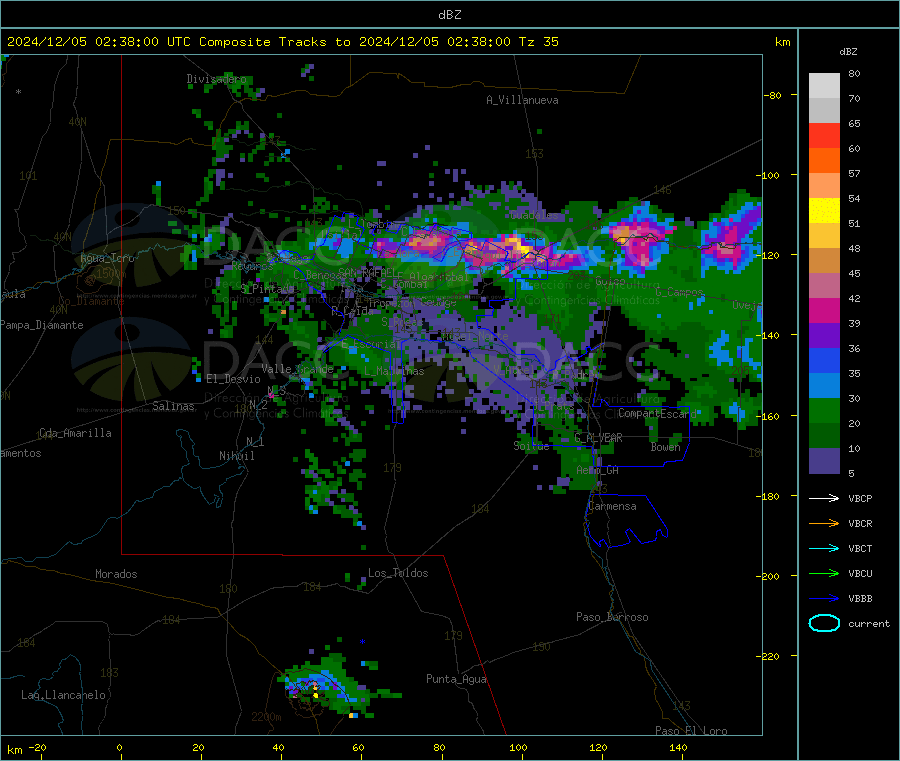Click the 'Nihuil' map label

(236, 456)
